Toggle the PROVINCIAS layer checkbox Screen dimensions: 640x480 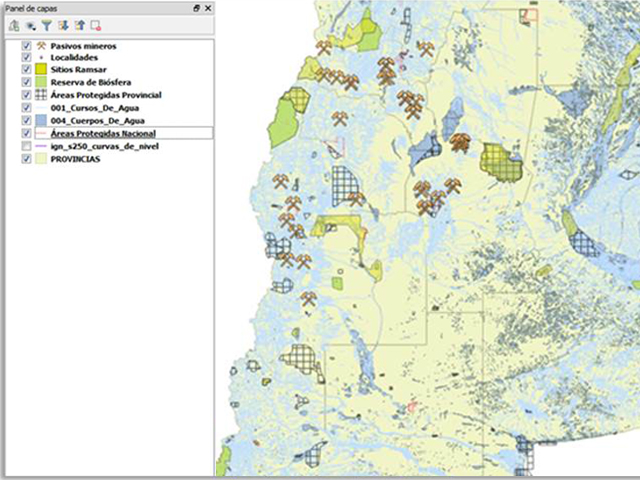point(27,159)
